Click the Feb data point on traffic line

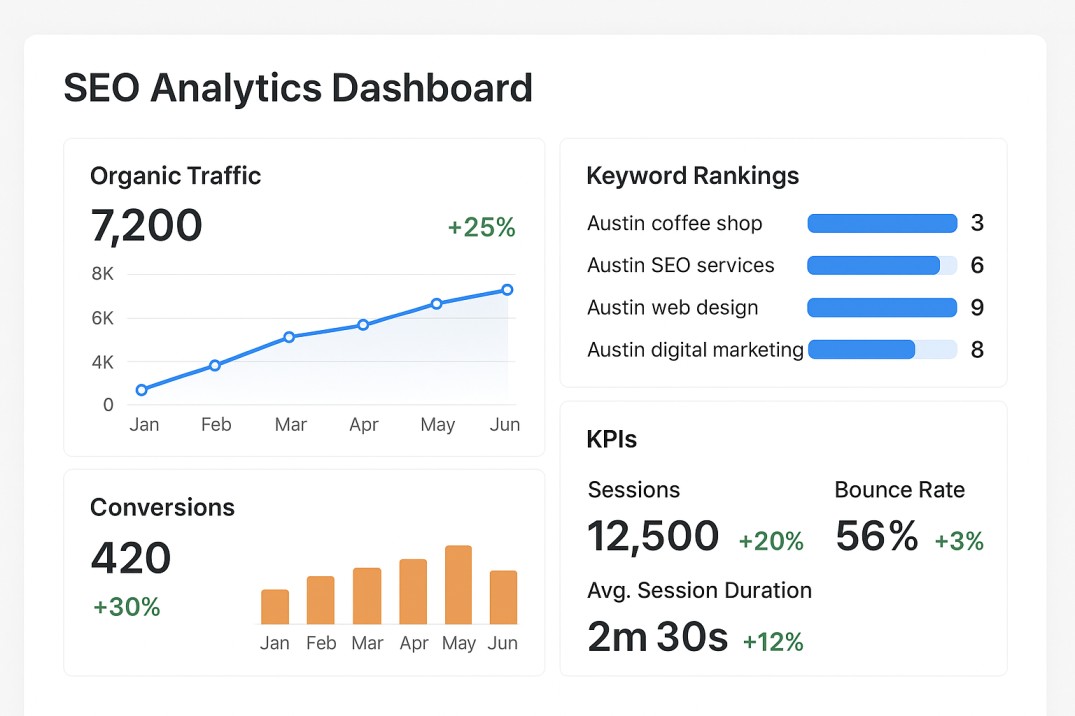[215, 366]
